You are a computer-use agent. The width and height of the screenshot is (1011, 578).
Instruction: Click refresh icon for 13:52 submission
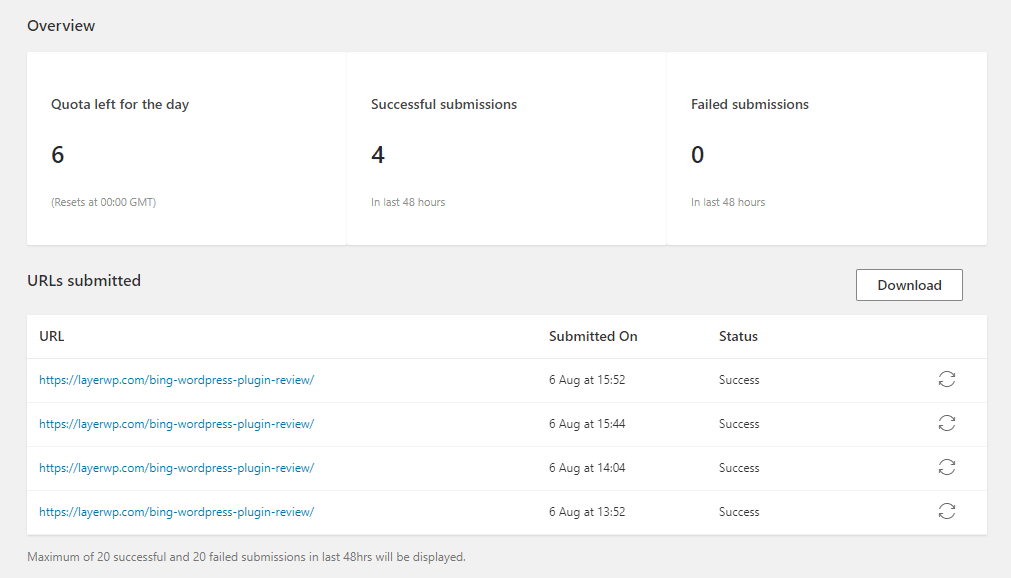[x=947, y=511]
